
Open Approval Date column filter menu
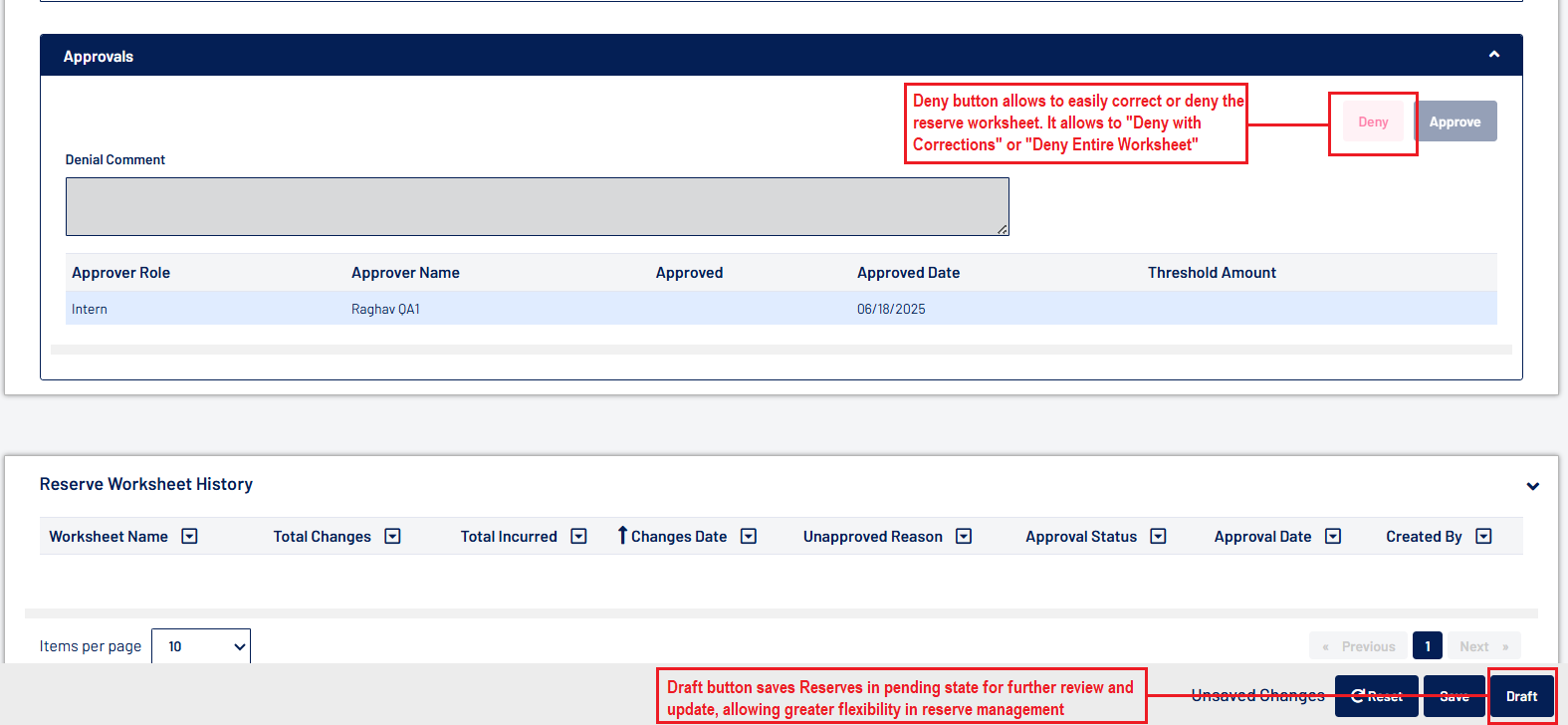1333,537
